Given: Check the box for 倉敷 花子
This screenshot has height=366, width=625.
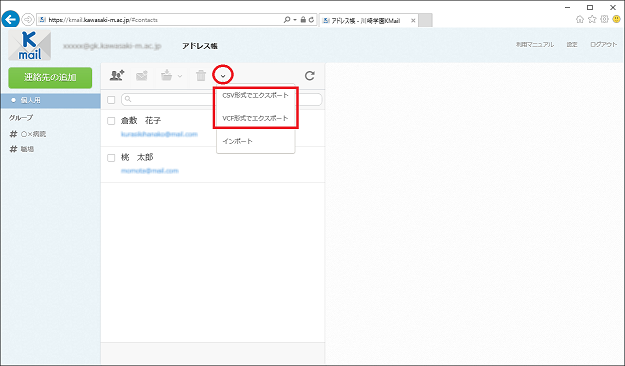Looking at the screenshot, I should click(x=111, y=121).
